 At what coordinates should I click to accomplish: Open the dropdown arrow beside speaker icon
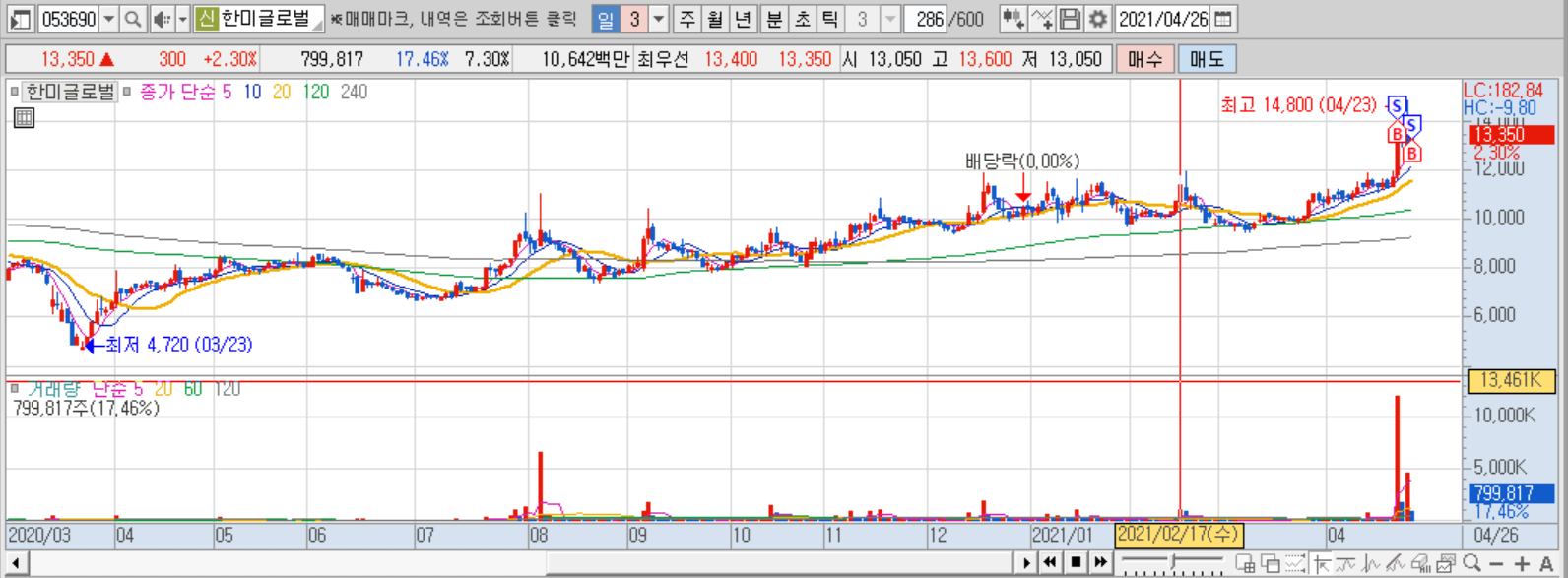182,19
